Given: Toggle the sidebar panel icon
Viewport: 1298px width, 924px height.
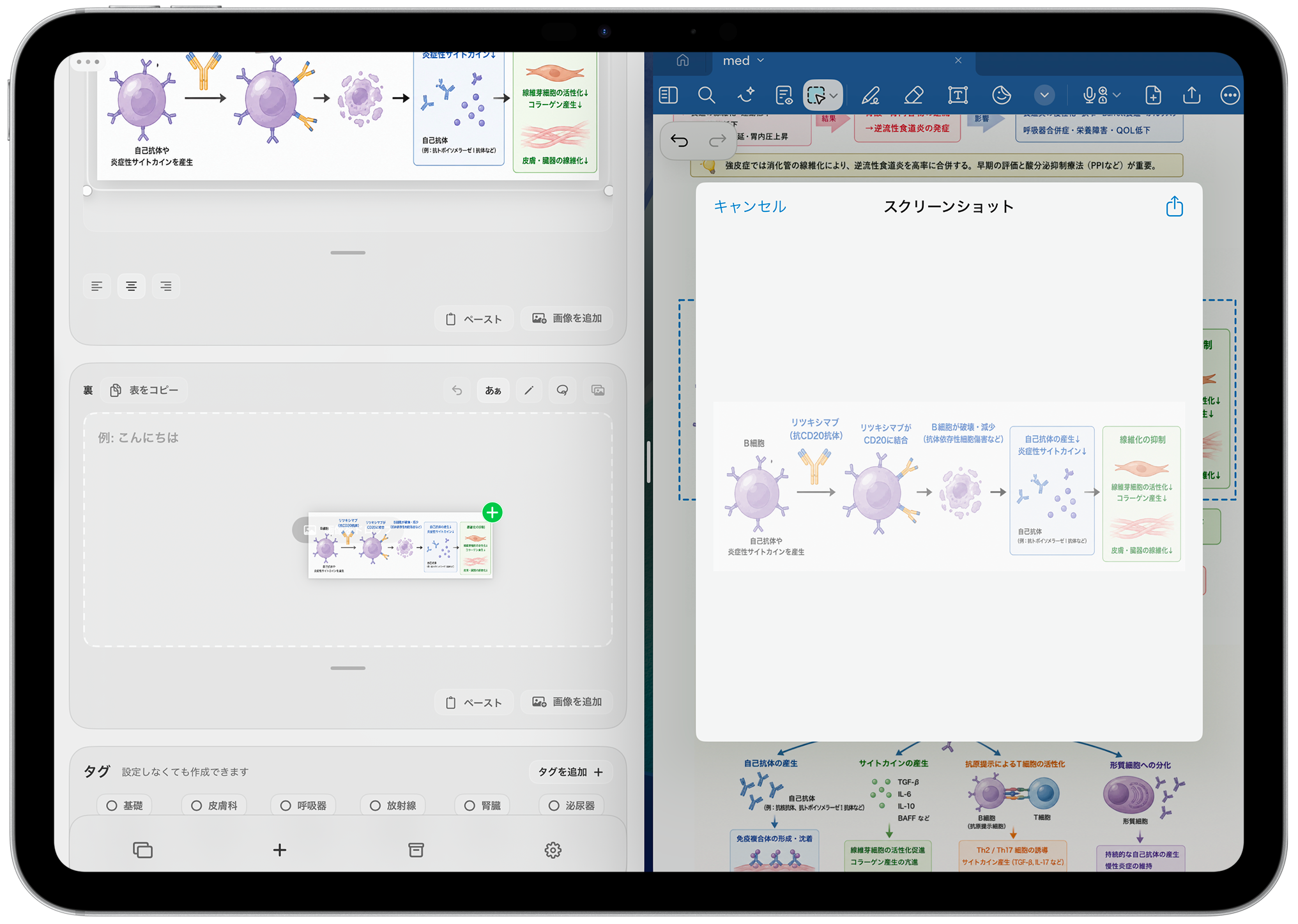Looking at the screenshot, I should (x=668, y=96).
